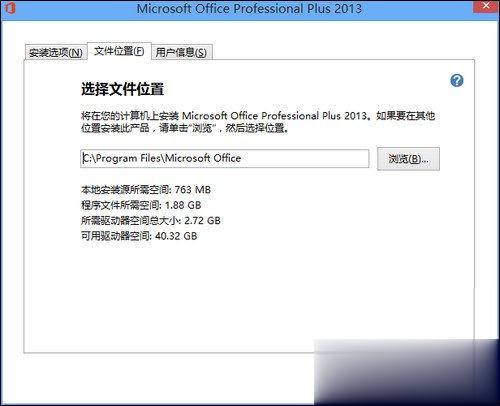Click text 程序文件所需空间: 1.88 GB
Image resolution: width=500 pixels, height=406 pixels.
141,205
